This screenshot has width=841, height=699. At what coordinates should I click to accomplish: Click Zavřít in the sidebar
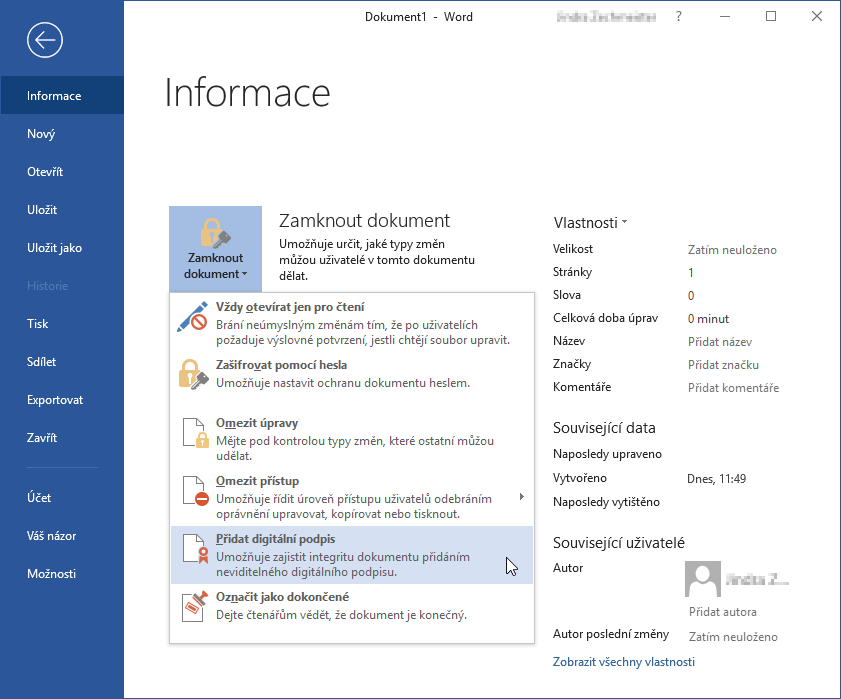[62, 438]
